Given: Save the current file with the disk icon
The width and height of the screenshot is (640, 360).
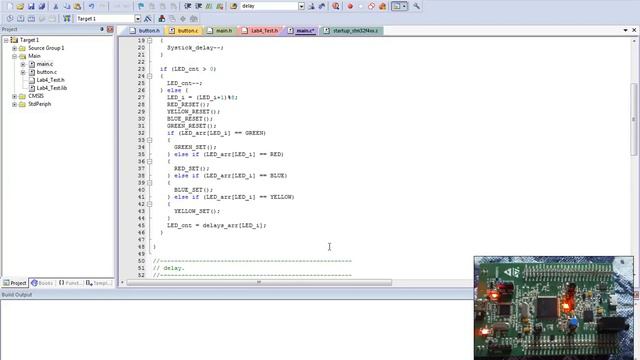Looking at the screenshot, I should [x=31, y=6].
